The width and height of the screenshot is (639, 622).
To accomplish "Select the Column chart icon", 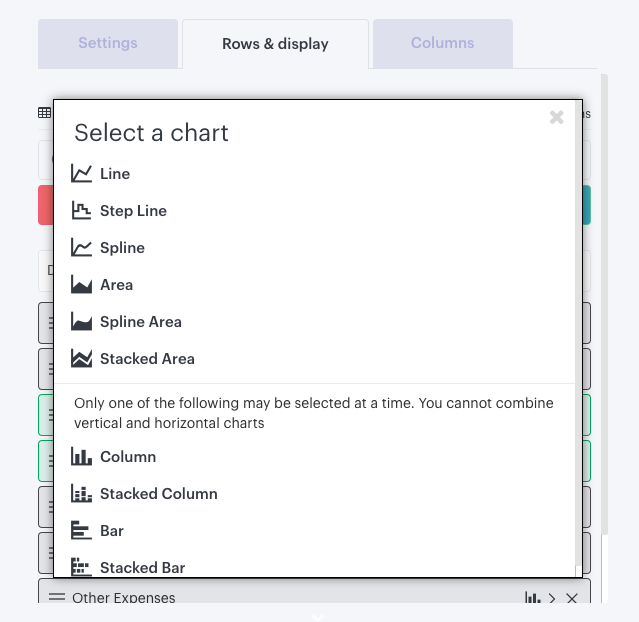I will [81, 457].
